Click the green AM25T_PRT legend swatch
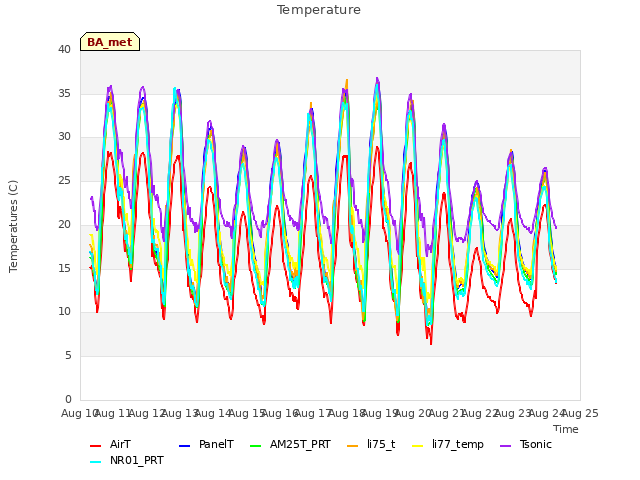640x480 pixels. [x=256, y=446]
